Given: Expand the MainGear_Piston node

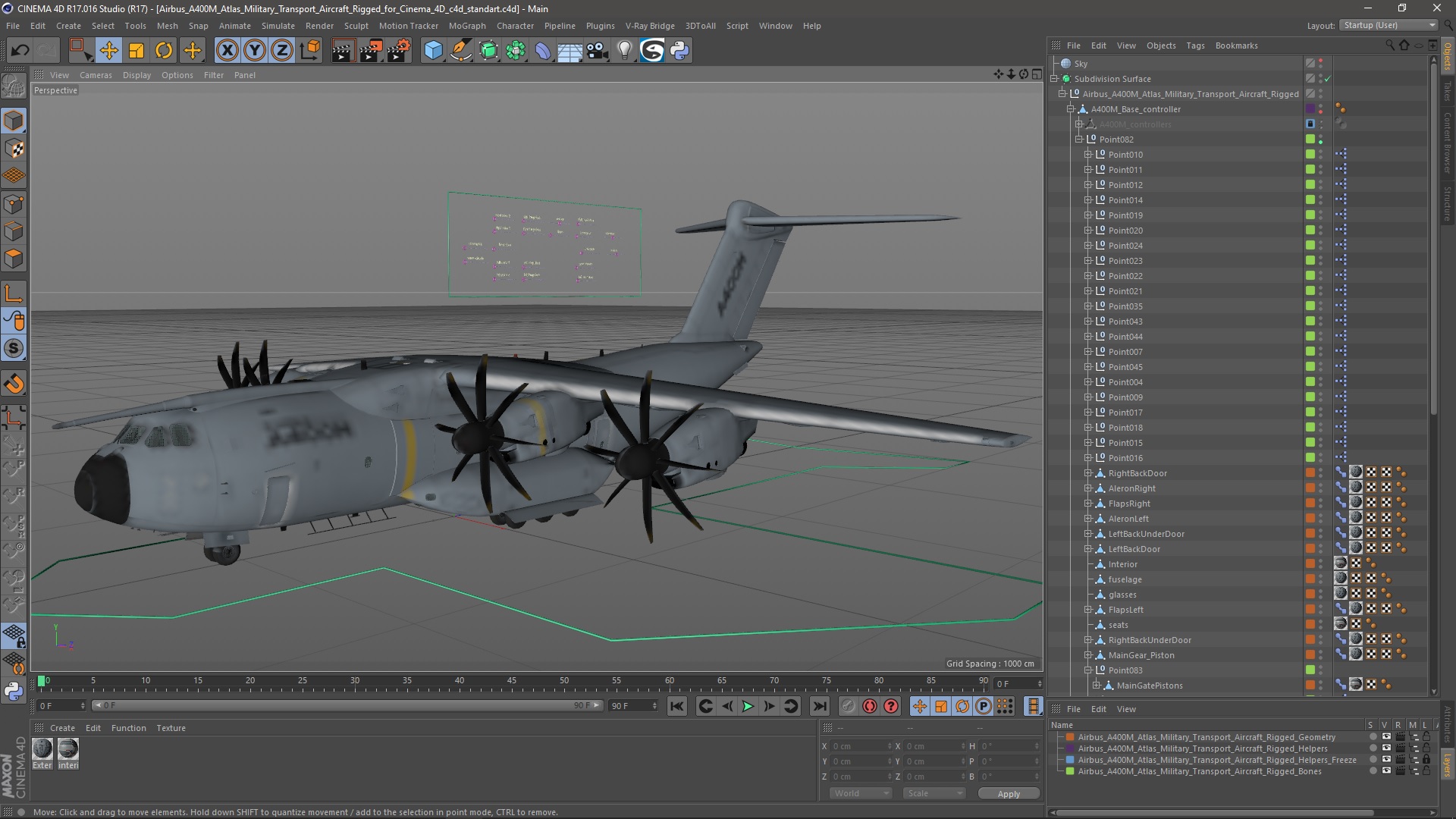Looking at the screenshot, I should [x=1087, y=655].
